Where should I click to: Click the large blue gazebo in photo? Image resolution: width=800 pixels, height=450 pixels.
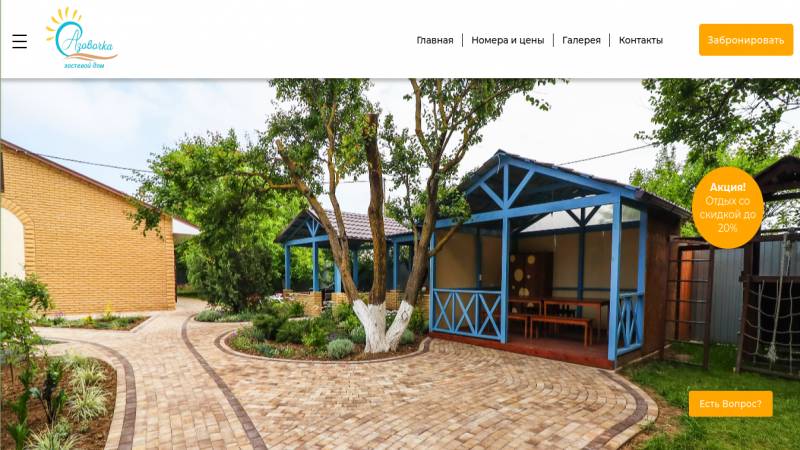[556, 258]
